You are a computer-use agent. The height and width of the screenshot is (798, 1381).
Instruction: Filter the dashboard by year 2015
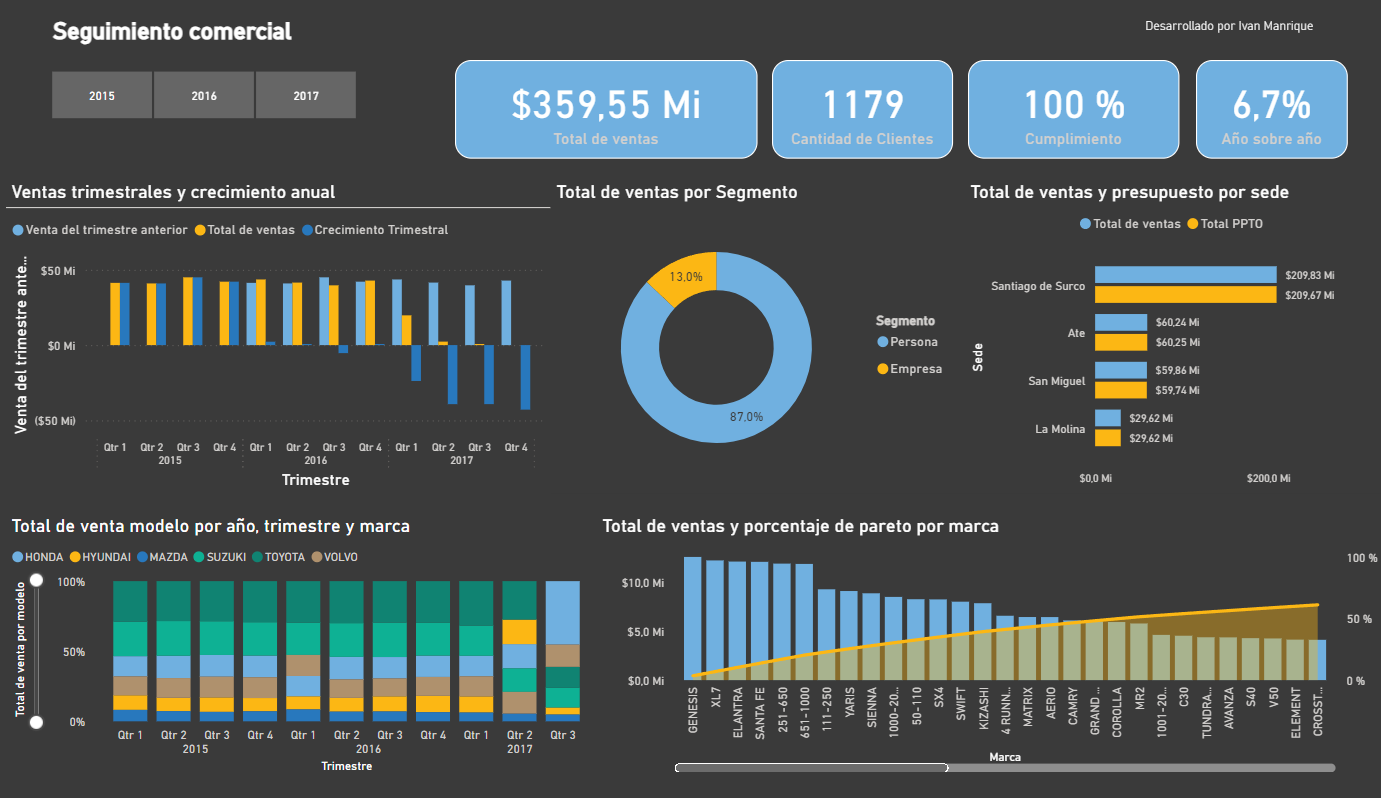[102, 96]
